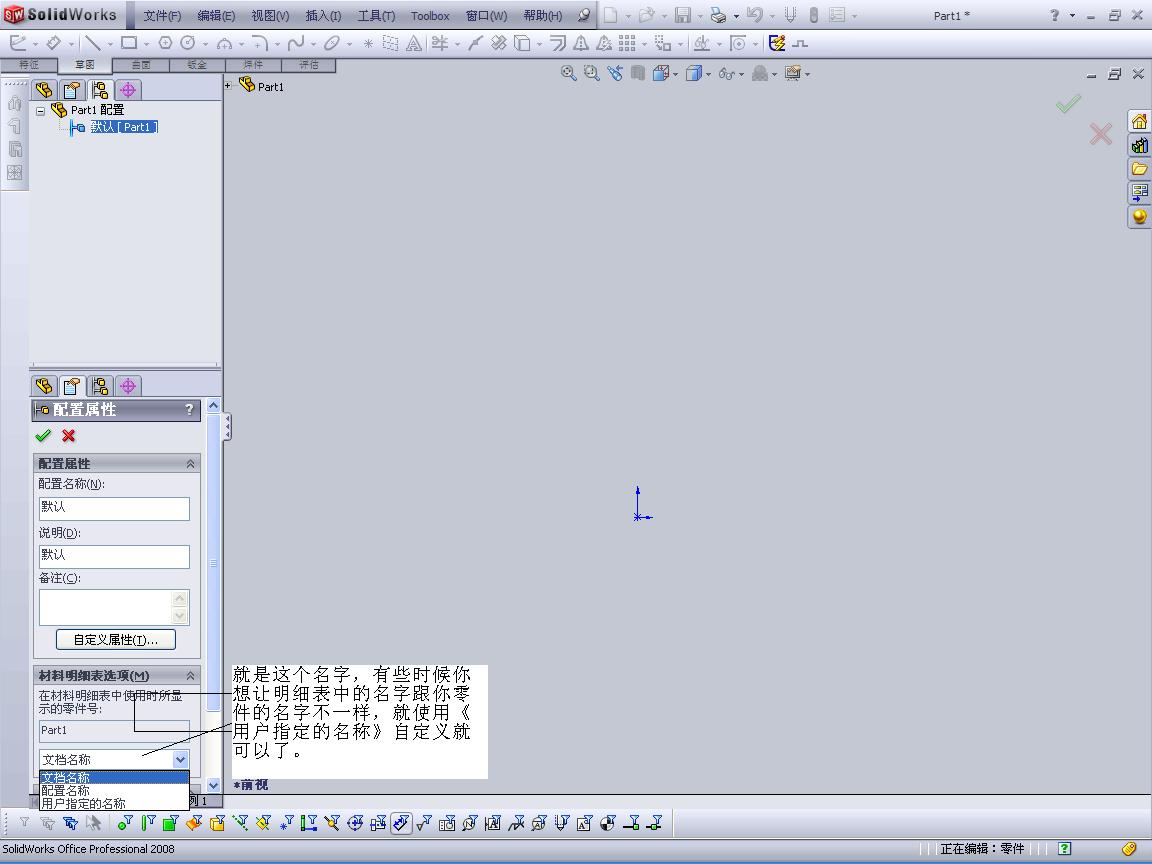Click the 说明(D) input field

114,556
